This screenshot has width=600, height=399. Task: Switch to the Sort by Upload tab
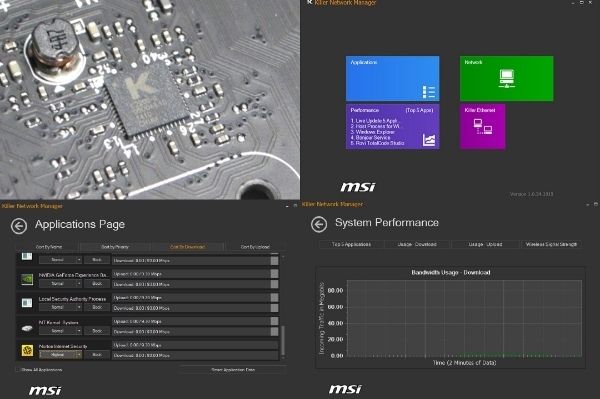(x=255, y=247)
